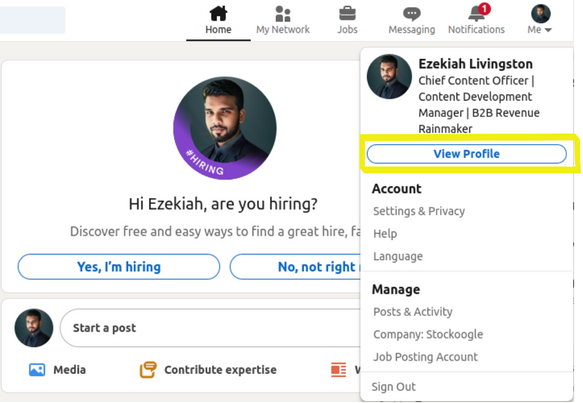Viewport: 583px width, 403px height.
Task: Click the No, not right now button
Action: click(x=295, y=267)
